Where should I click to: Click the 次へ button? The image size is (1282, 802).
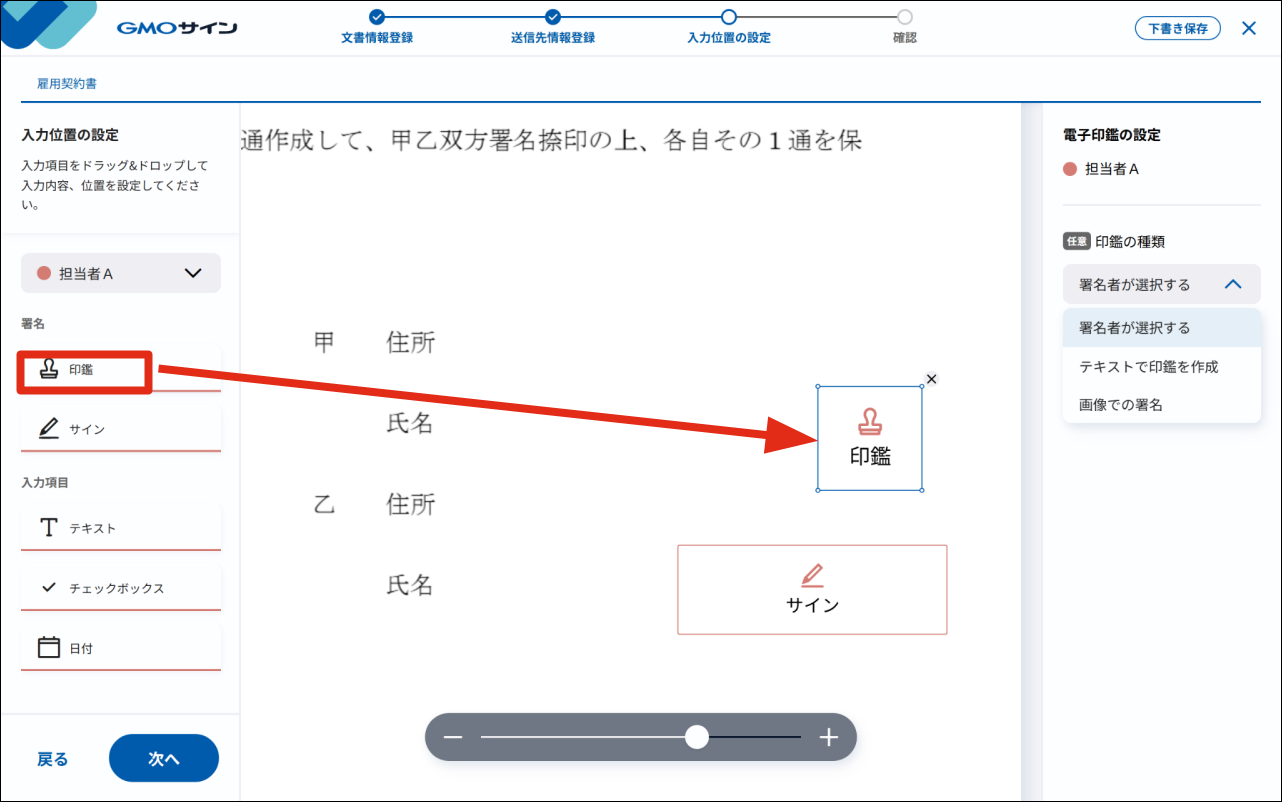pos(163,759)
